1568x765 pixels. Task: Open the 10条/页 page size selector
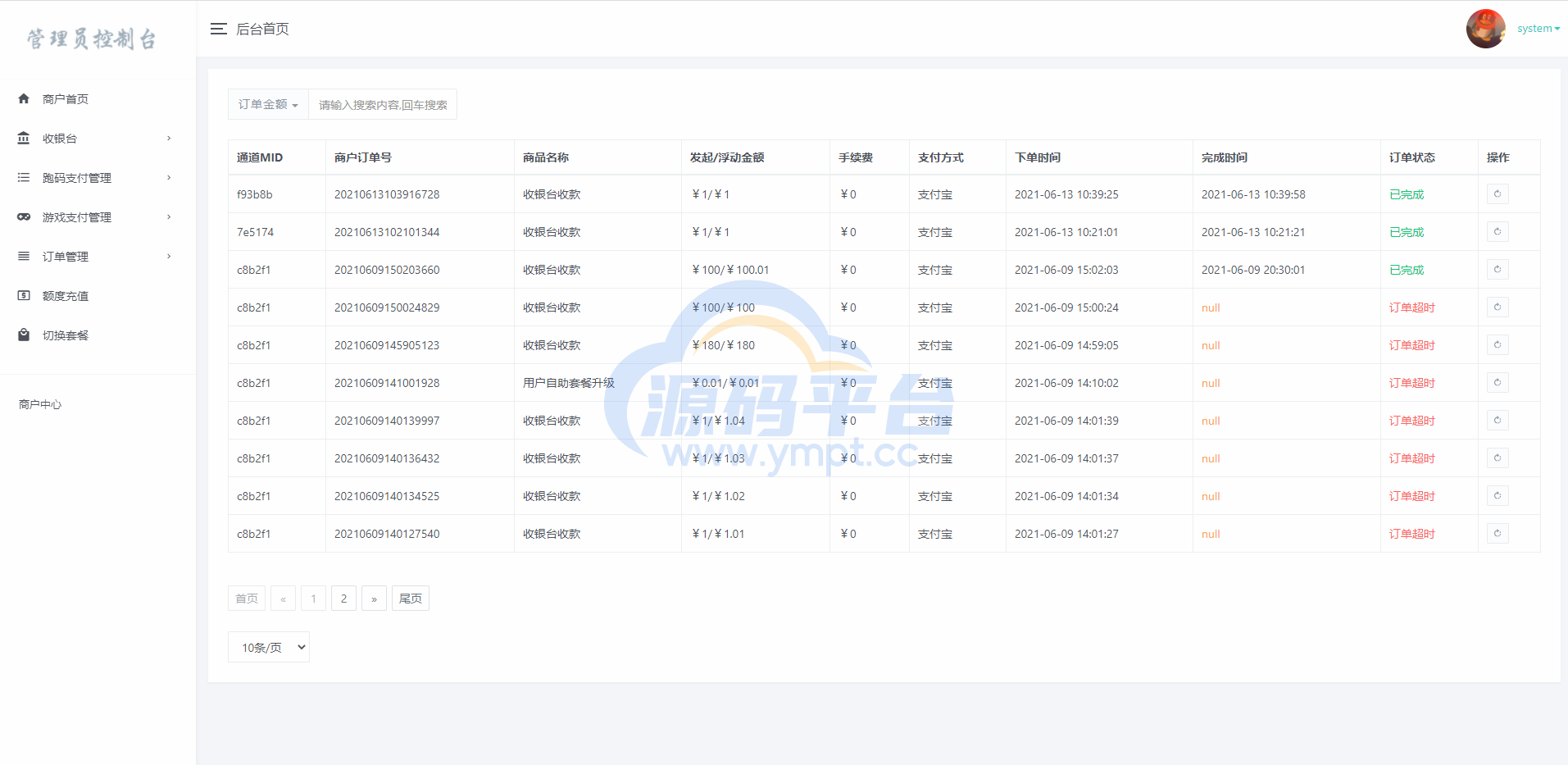(269, 647)
